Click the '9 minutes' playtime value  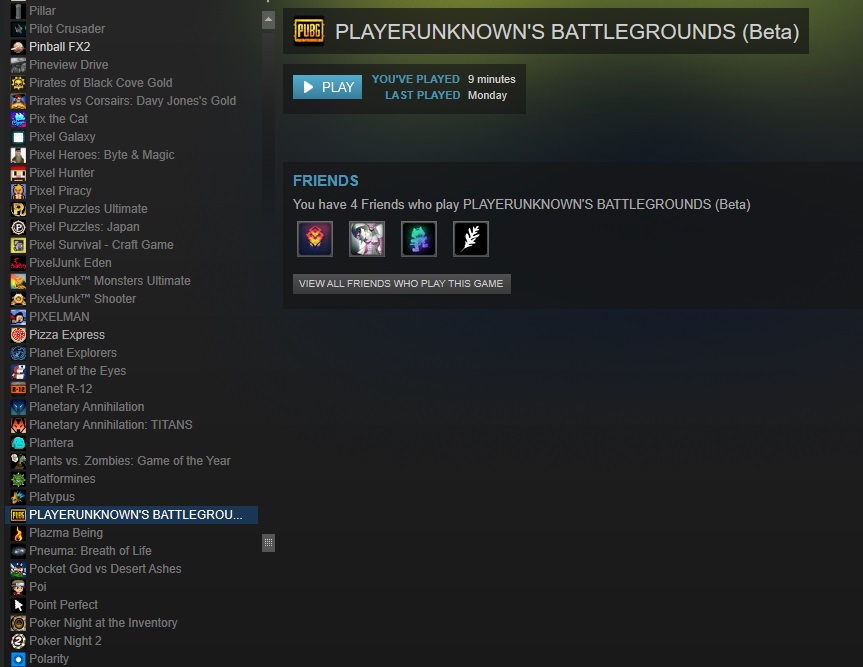(491, 79)
